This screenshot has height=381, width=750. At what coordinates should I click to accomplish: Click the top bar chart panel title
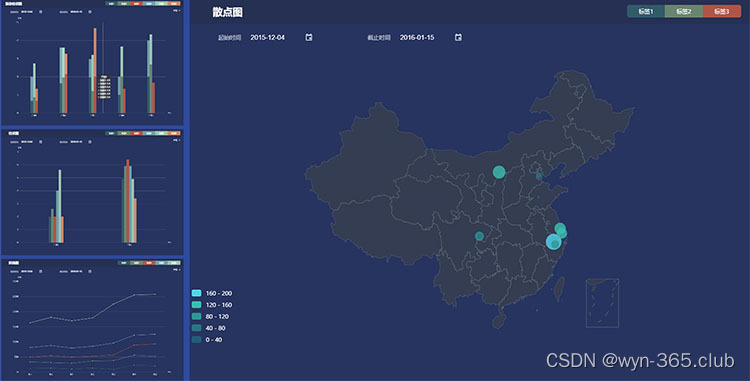tap(13, 4)
